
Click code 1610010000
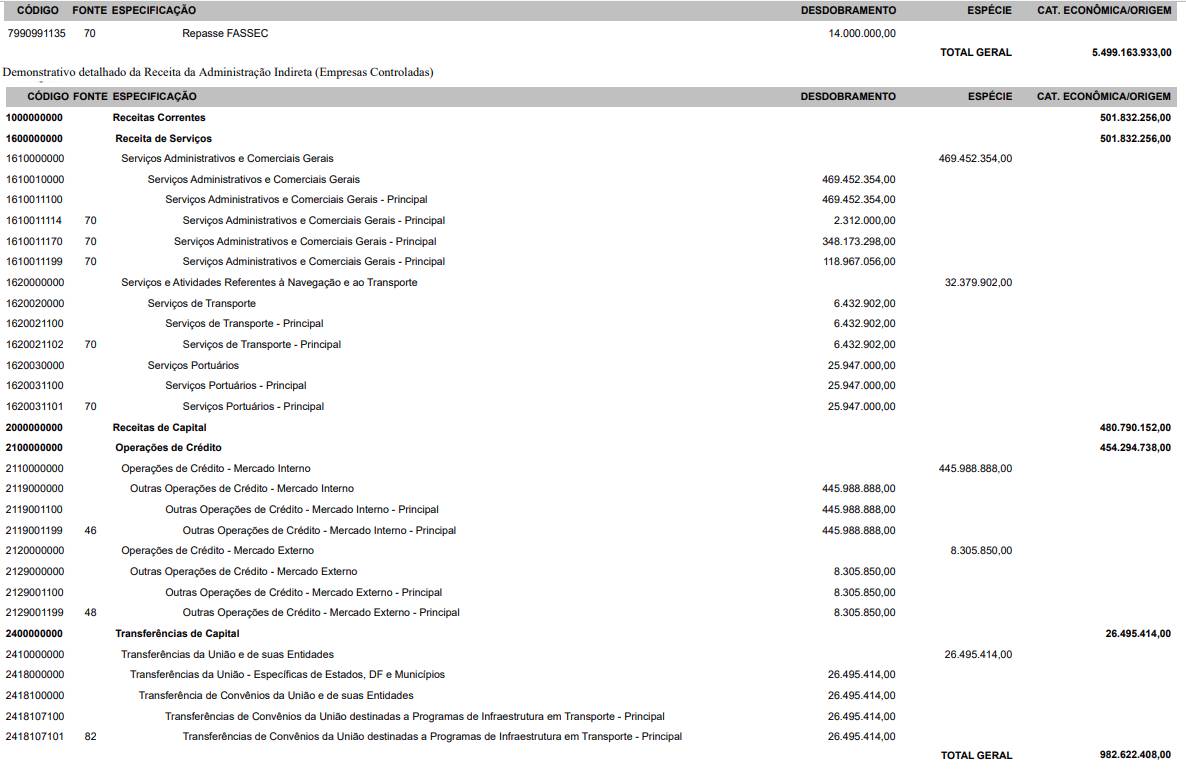35,179
